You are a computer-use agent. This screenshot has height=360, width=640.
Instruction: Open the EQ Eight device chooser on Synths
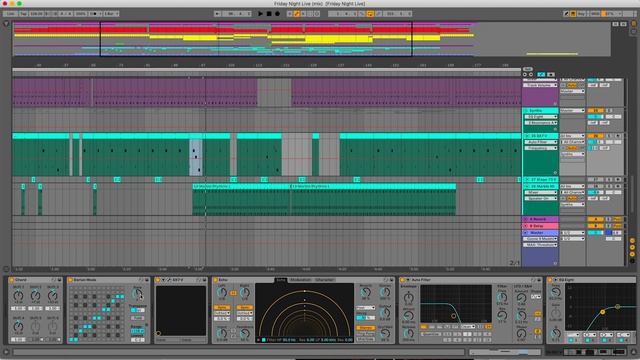(541, 117)
